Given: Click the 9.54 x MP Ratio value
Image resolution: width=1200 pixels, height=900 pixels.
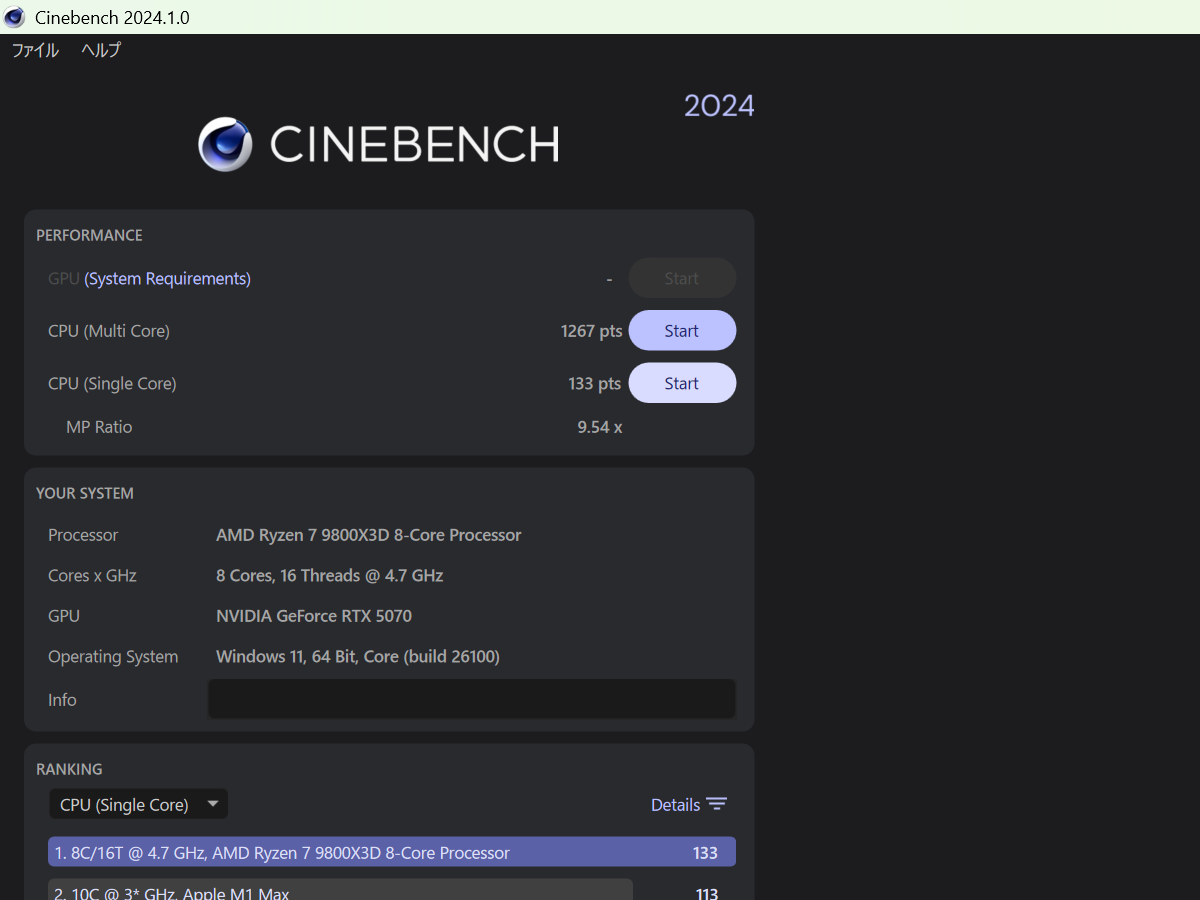Looking at the screenshot, I should tap(600, 427).
